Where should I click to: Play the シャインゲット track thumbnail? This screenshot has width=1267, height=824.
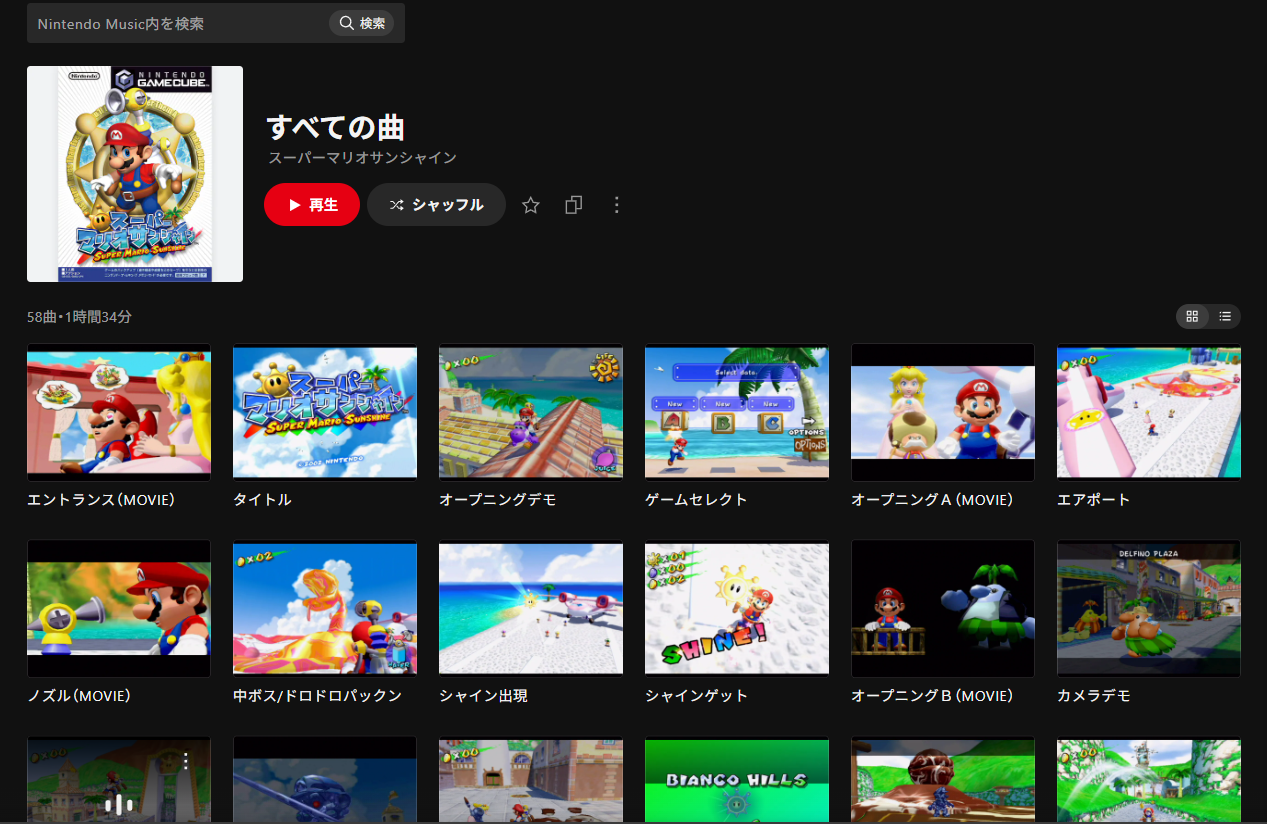click(737, 608)
